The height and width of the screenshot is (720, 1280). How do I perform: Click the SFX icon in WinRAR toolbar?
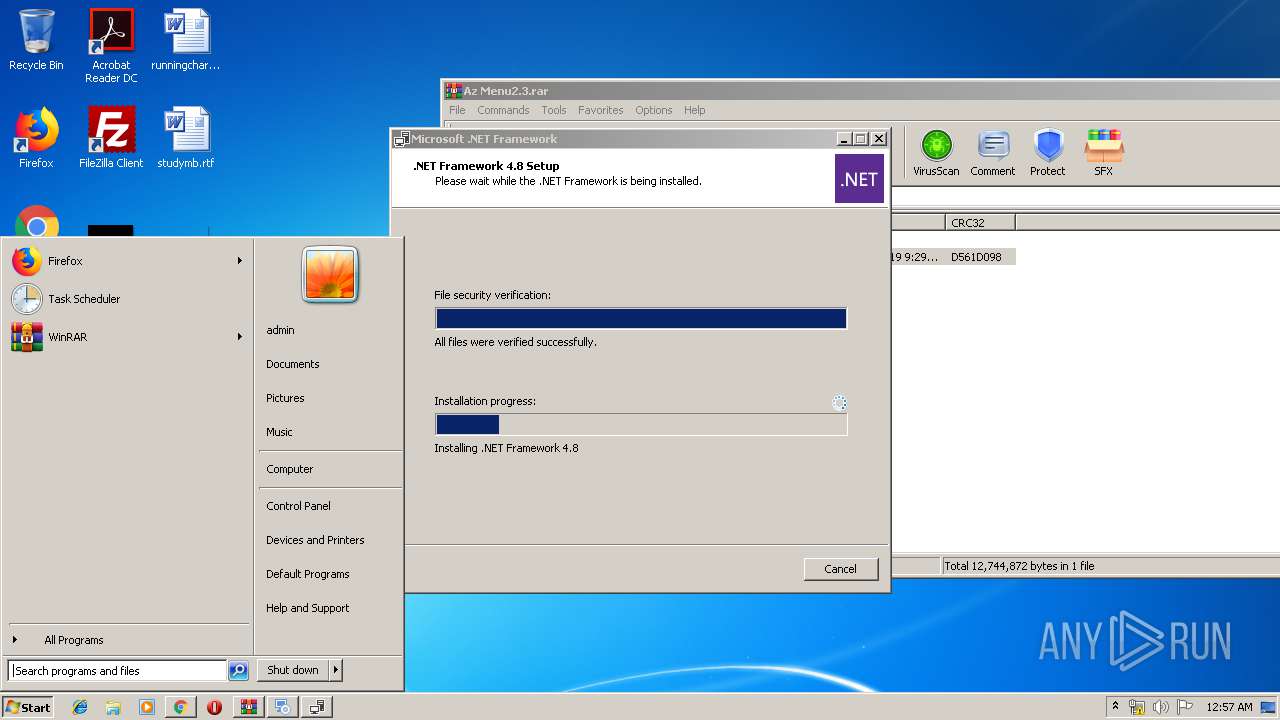[1103, 153]
